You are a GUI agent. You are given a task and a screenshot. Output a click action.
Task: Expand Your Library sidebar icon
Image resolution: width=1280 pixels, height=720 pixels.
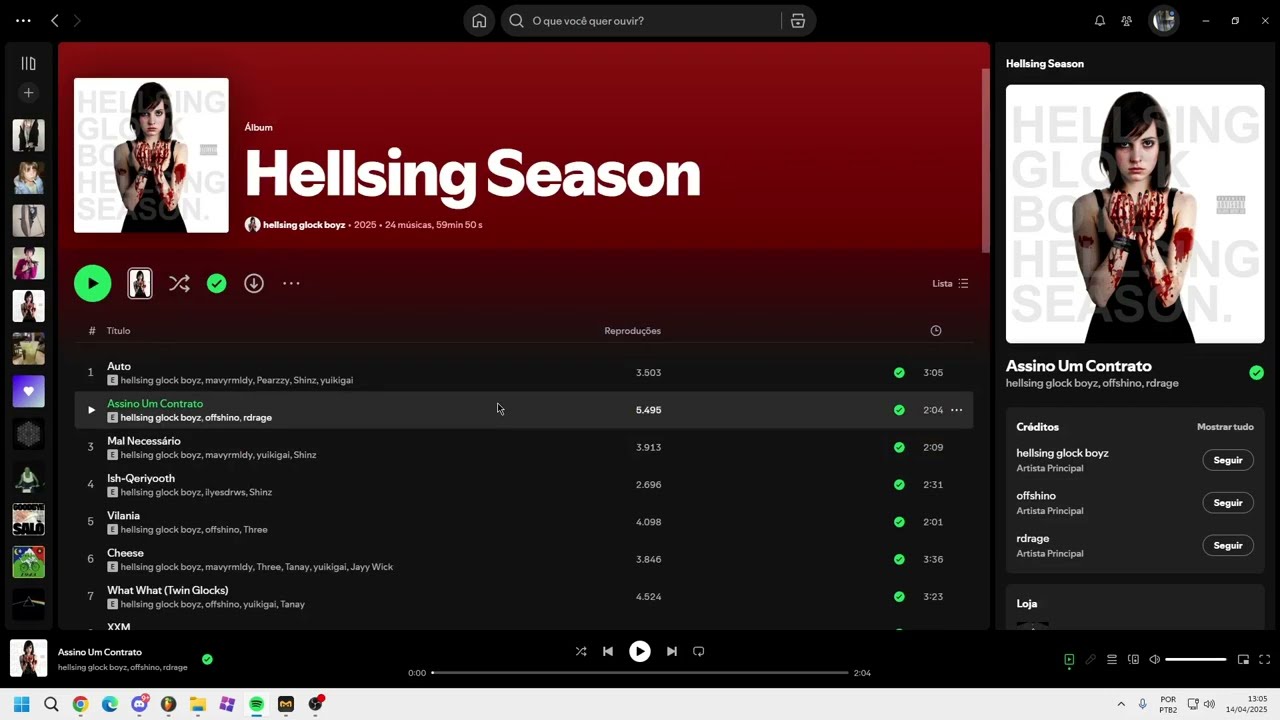28,63
